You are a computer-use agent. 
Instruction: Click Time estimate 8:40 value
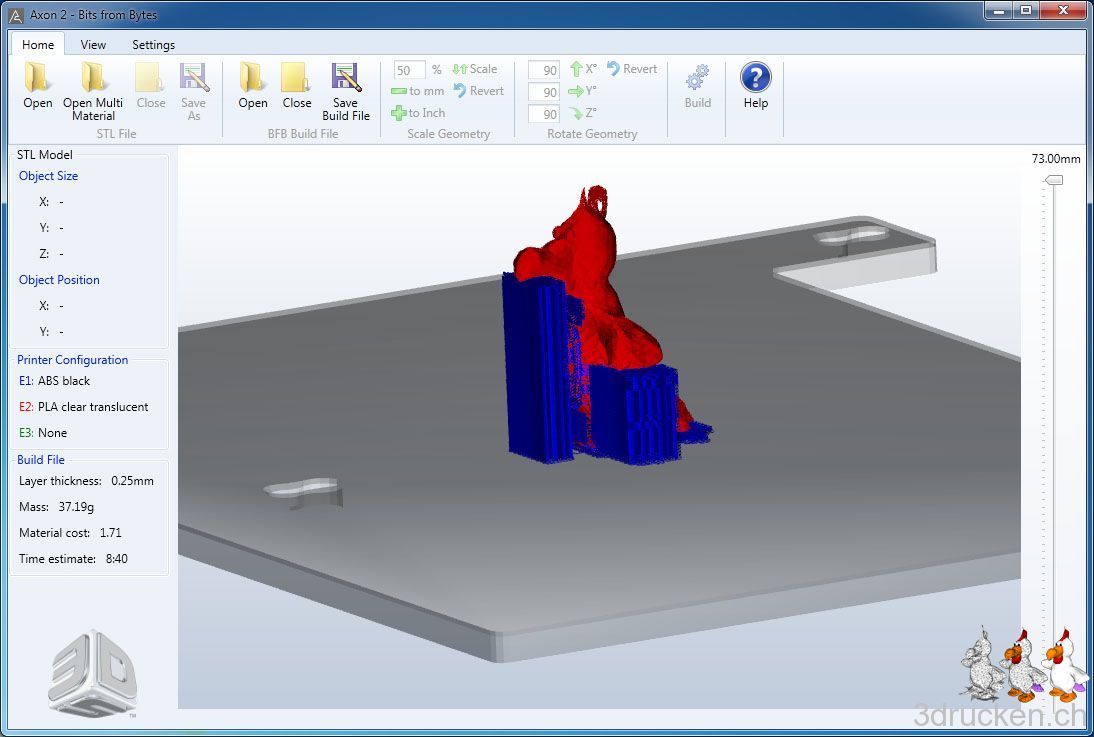(117, 558)
